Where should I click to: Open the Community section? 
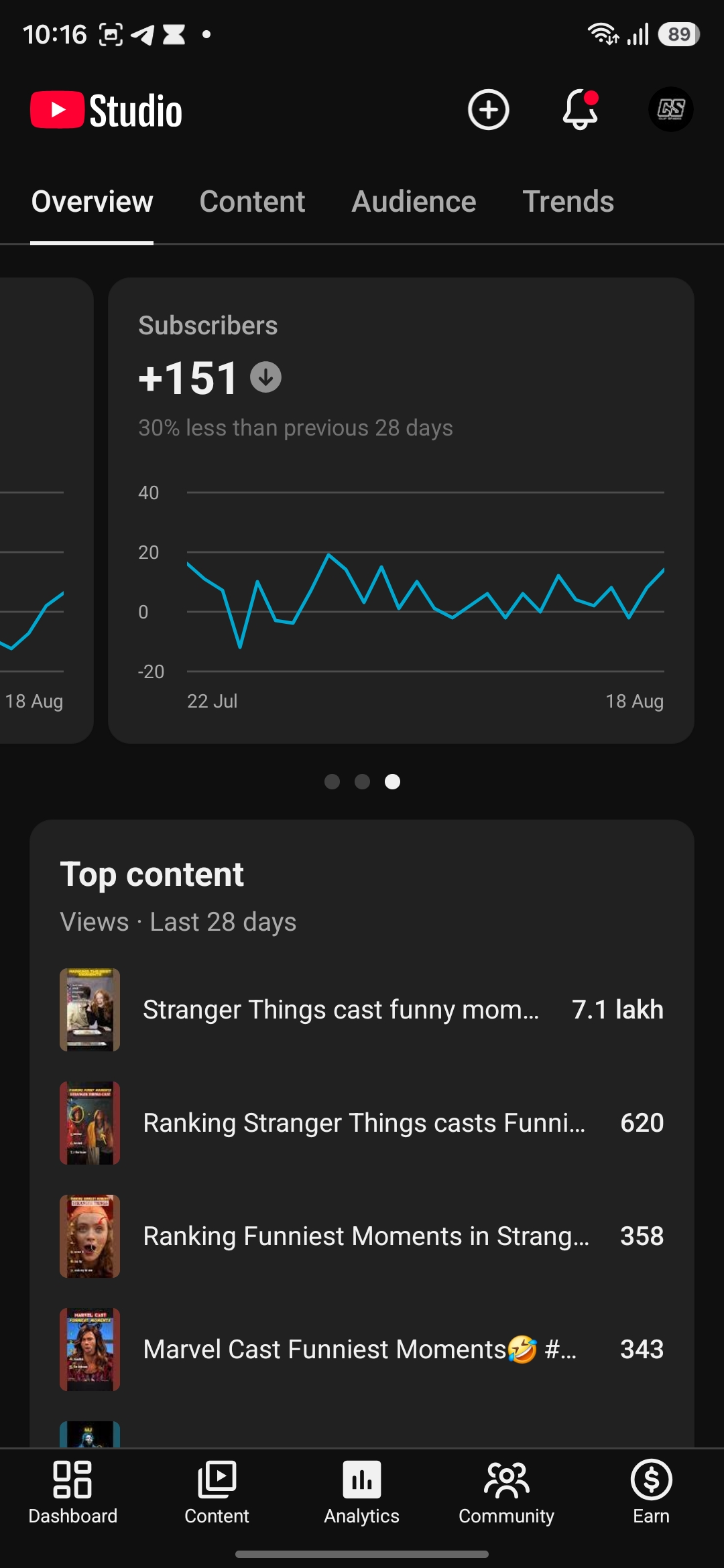[x=507, y=1493]
